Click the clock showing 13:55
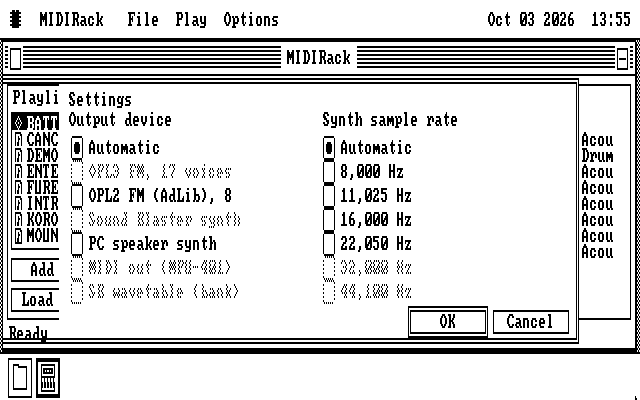640x400 pixels. pos(611,20)
